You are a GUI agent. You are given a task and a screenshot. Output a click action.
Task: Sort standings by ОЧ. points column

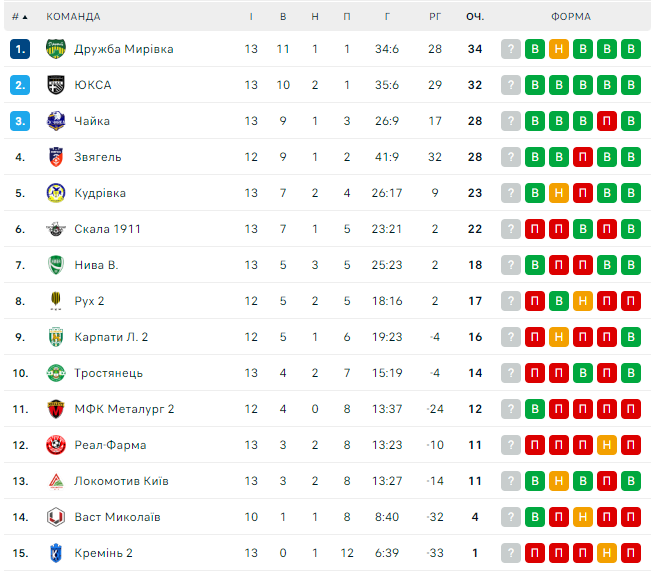click(x=475, y=17)
